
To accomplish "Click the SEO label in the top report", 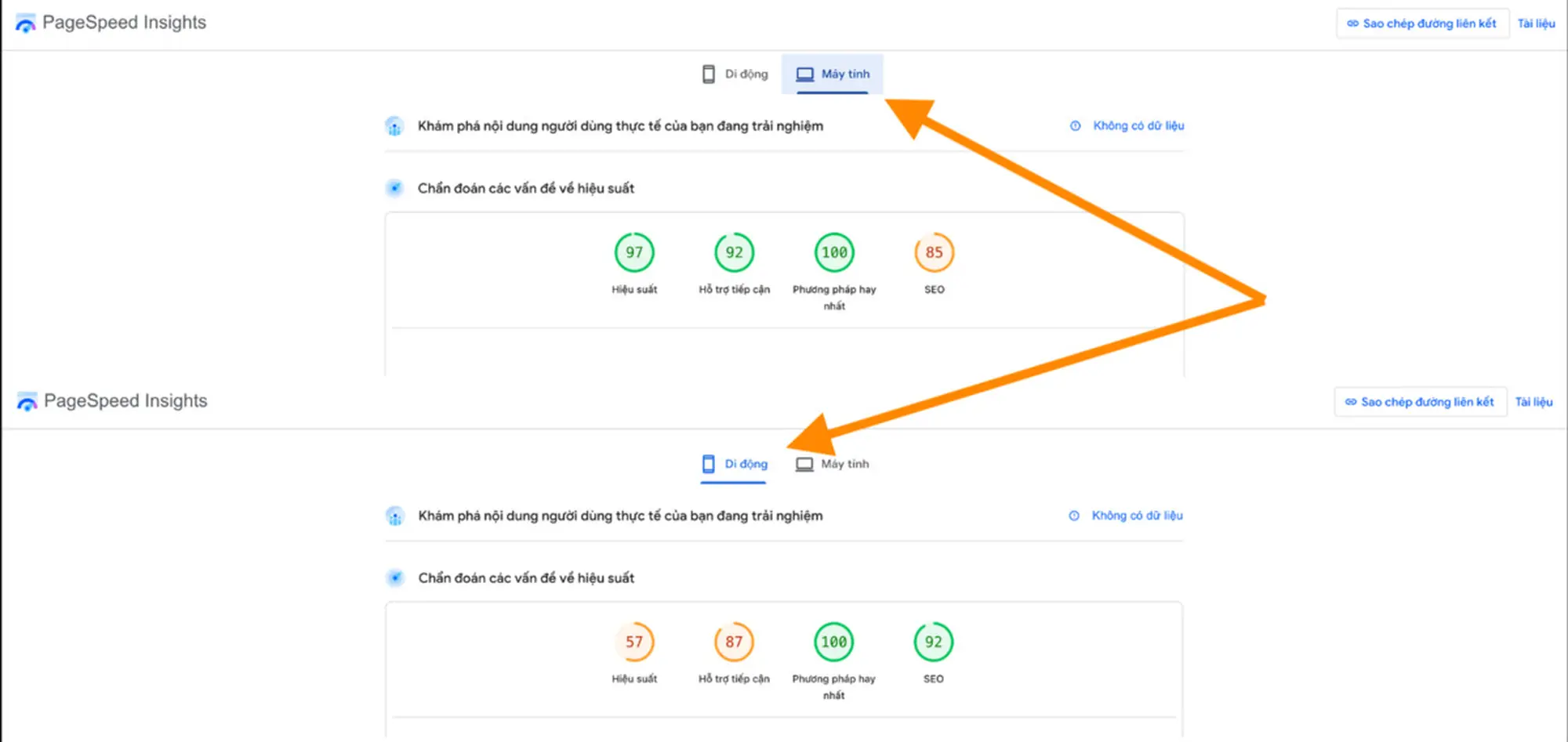I will click(935, 289).
